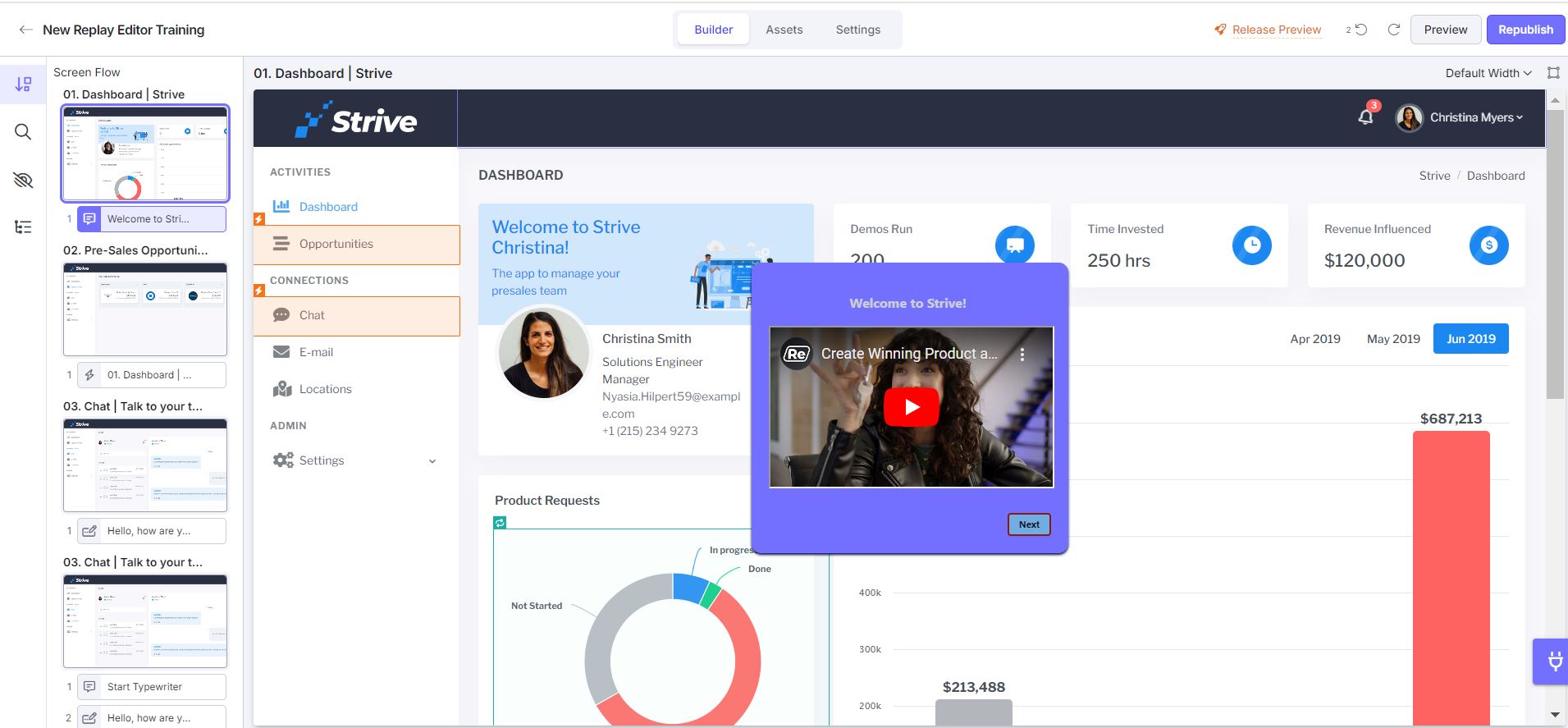
Task: Select the Start Typewriter step row
Action: [152, 687]
